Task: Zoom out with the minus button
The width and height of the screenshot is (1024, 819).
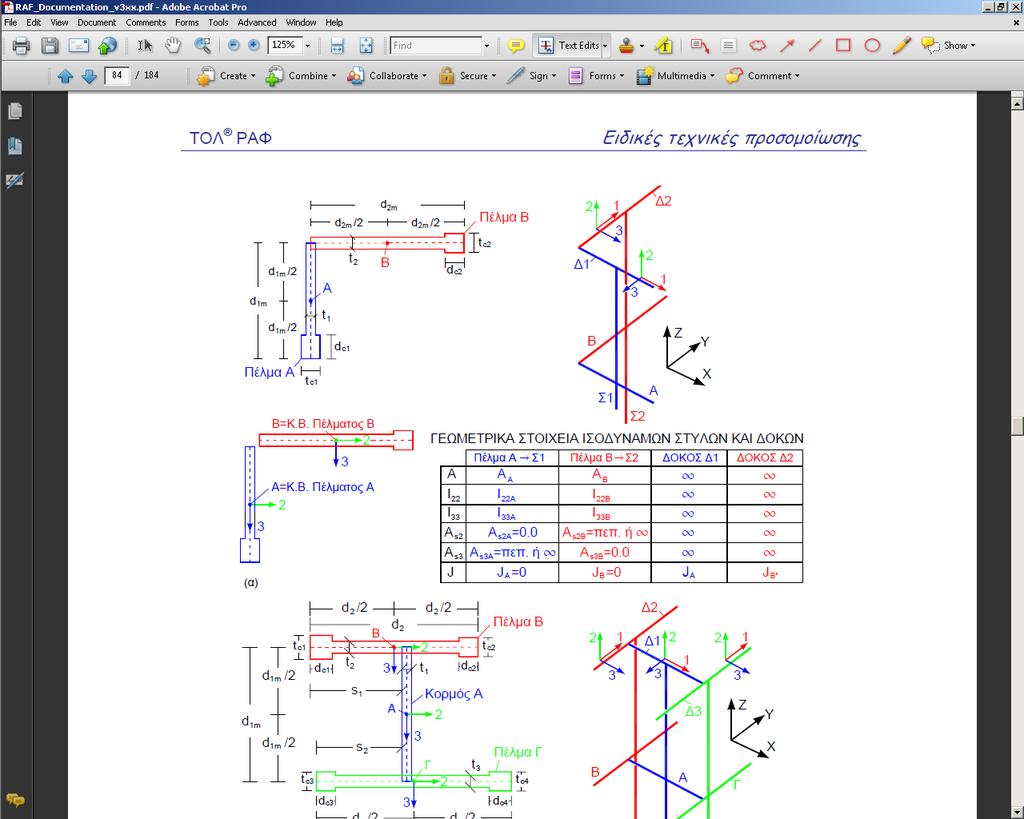Action: [234, 46]
